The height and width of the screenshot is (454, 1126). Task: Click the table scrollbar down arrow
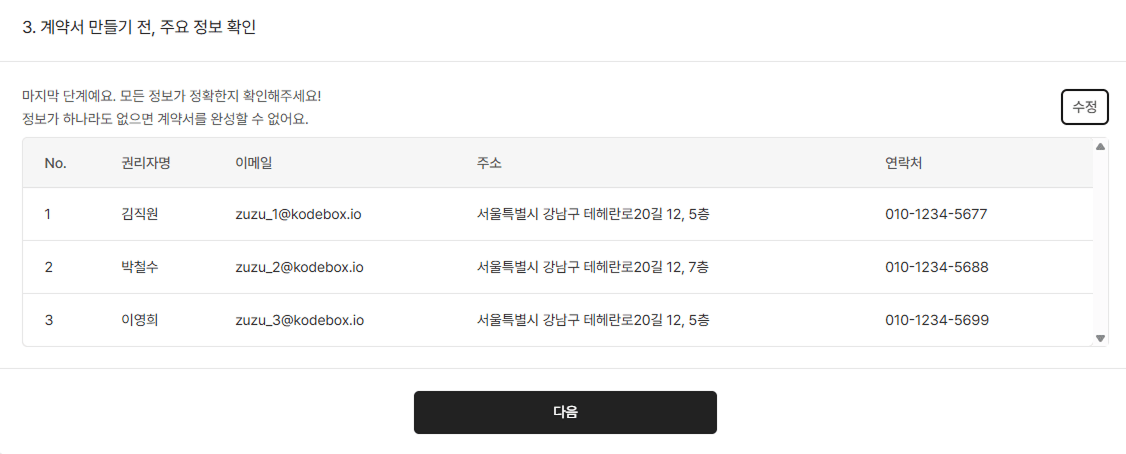tap(1101, 338)
